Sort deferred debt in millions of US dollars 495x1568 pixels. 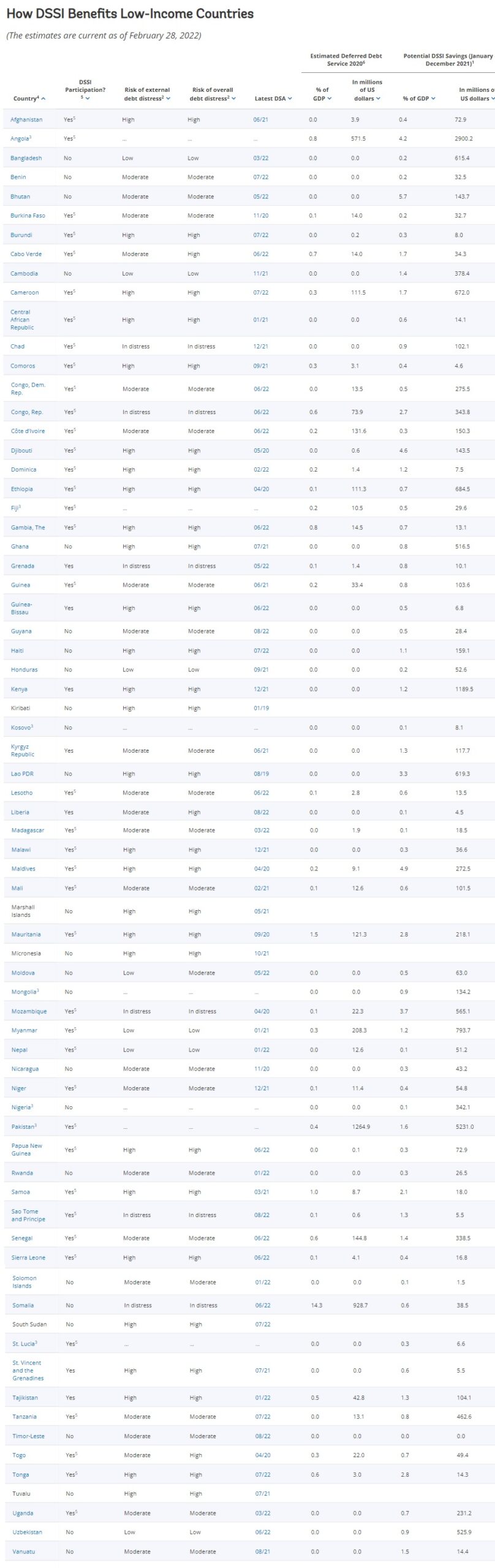click(378, 98)
